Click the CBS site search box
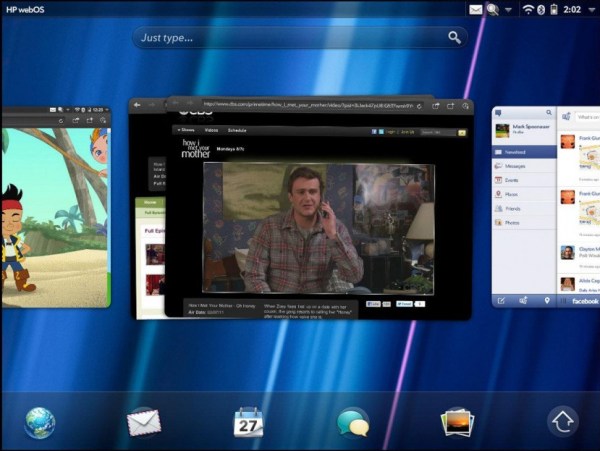This screenshot has height=451, width=600. 439,132
